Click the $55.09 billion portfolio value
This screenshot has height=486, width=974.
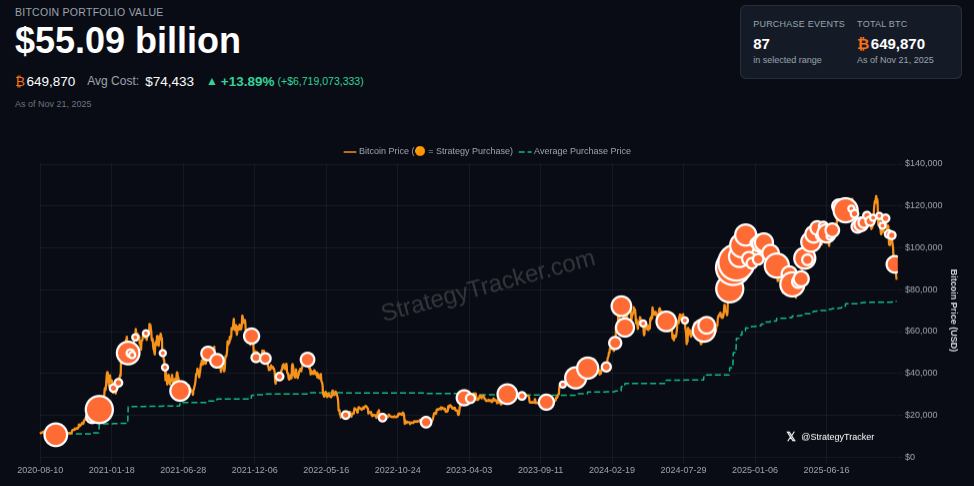[x=128, y=41]
